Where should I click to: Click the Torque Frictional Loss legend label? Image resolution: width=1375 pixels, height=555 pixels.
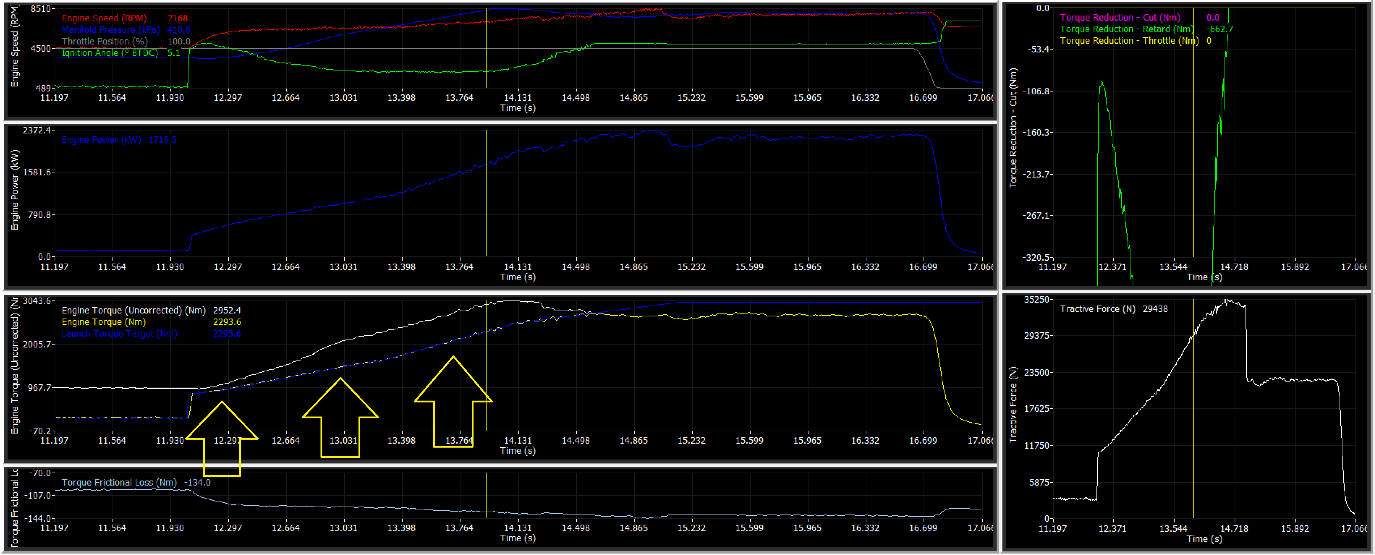(x=121, y=482)
